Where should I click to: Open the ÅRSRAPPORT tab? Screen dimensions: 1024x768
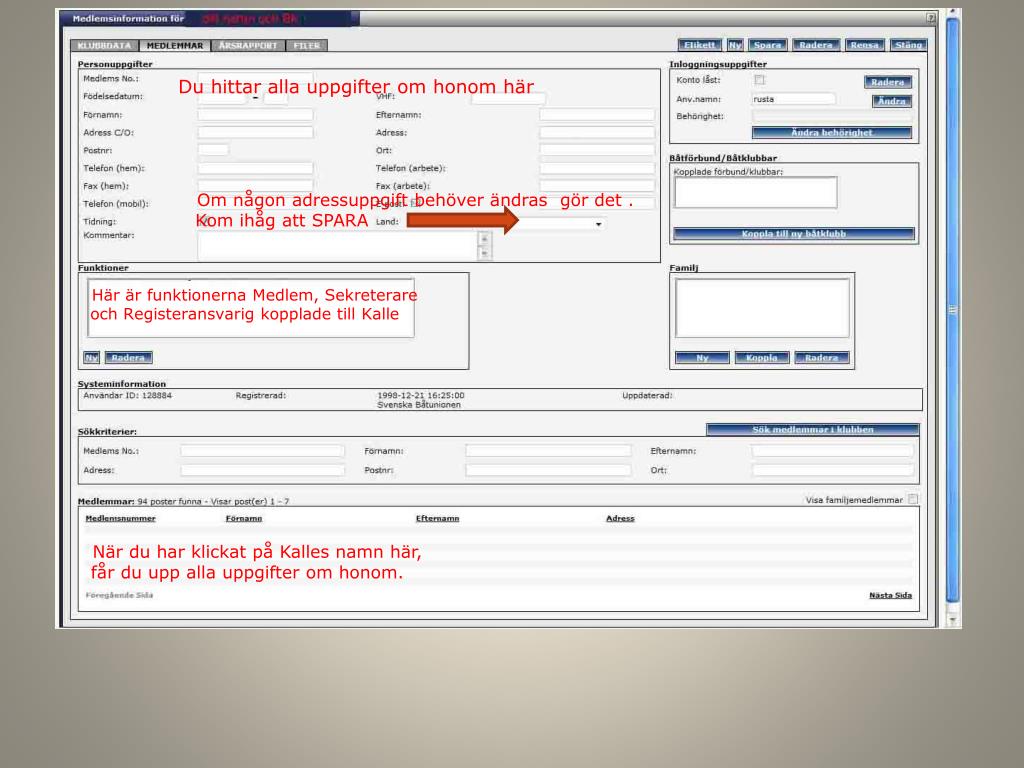(x=248, y=46)
